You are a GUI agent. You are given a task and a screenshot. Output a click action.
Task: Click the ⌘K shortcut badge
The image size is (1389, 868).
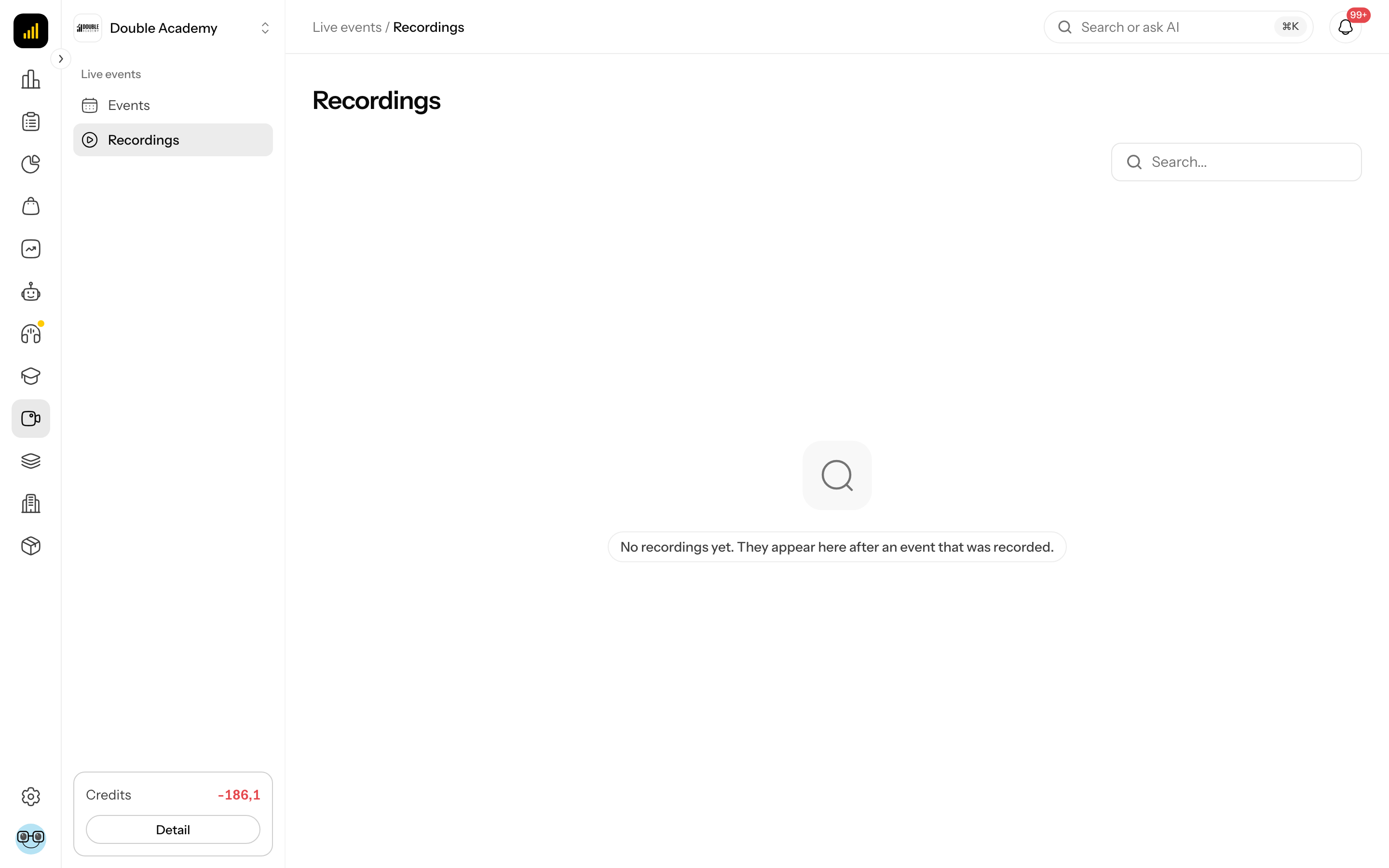[x=1290, y=27]
